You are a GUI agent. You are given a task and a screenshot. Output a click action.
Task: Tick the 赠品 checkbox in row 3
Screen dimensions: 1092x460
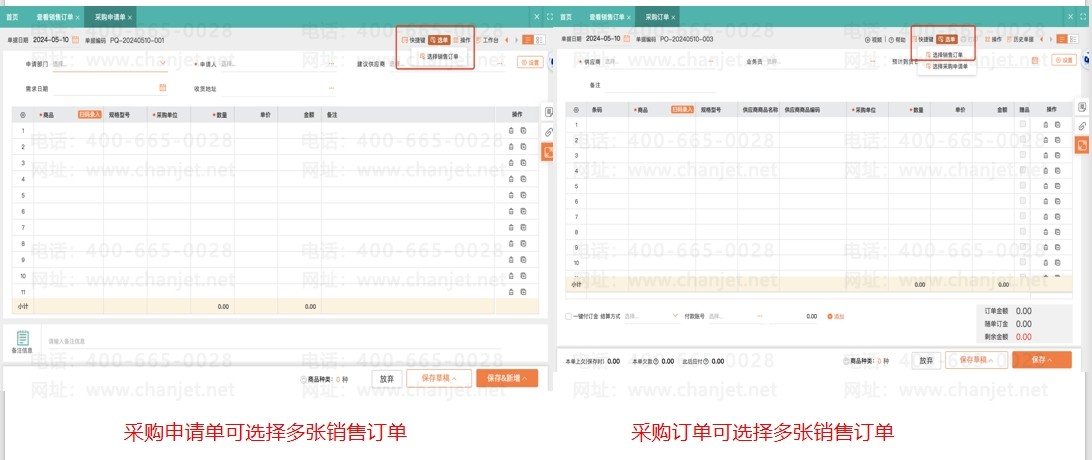[1022, 155]
